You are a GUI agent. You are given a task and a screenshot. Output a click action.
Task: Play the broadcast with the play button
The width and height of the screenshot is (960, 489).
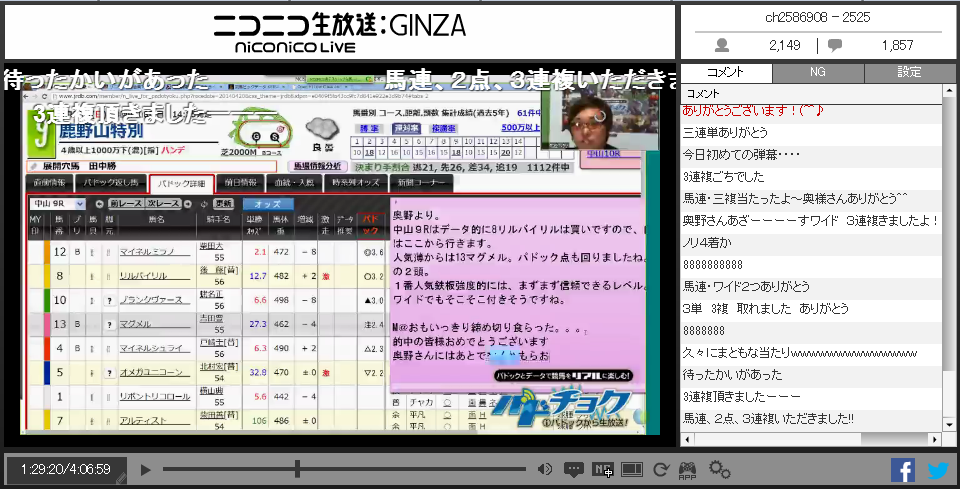pos(146,470)
